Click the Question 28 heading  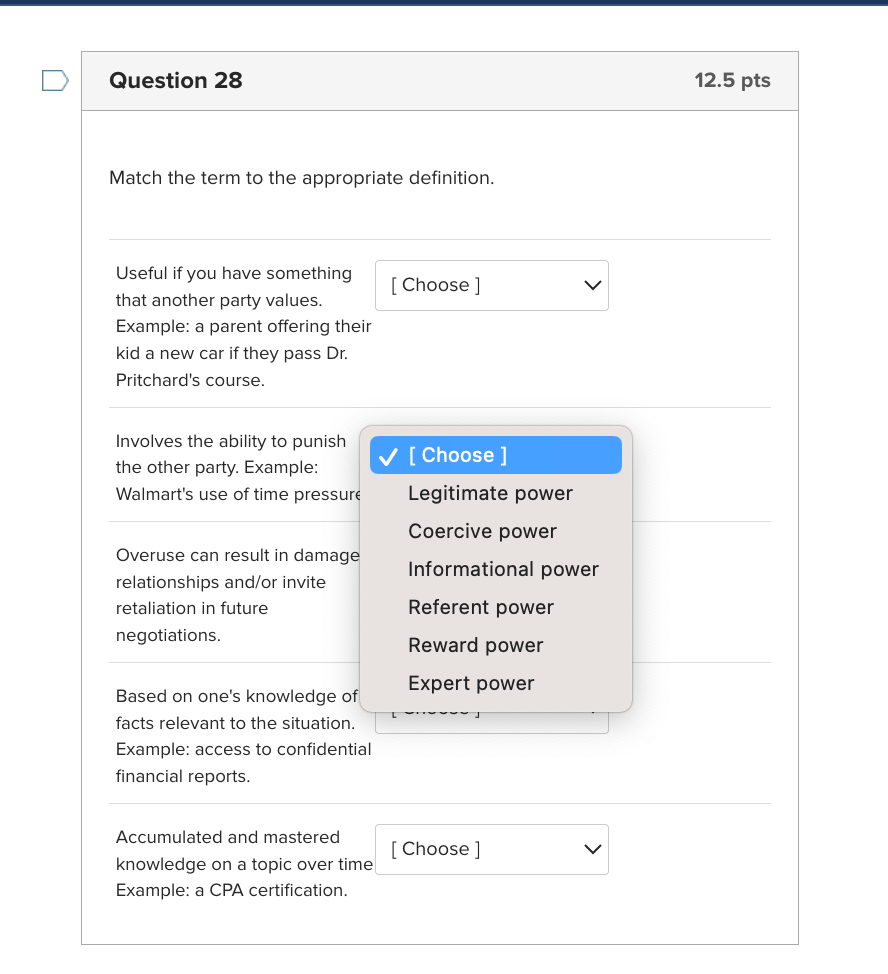click(176, 81)
